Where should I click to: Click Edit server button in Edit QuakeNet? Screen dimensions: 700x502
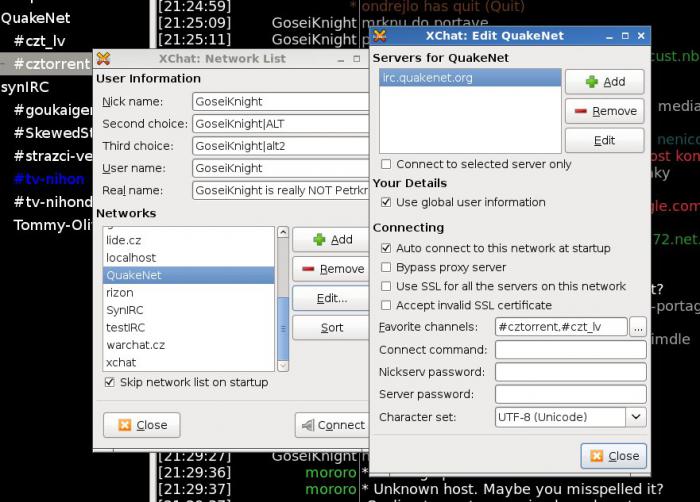coord(604,140)
